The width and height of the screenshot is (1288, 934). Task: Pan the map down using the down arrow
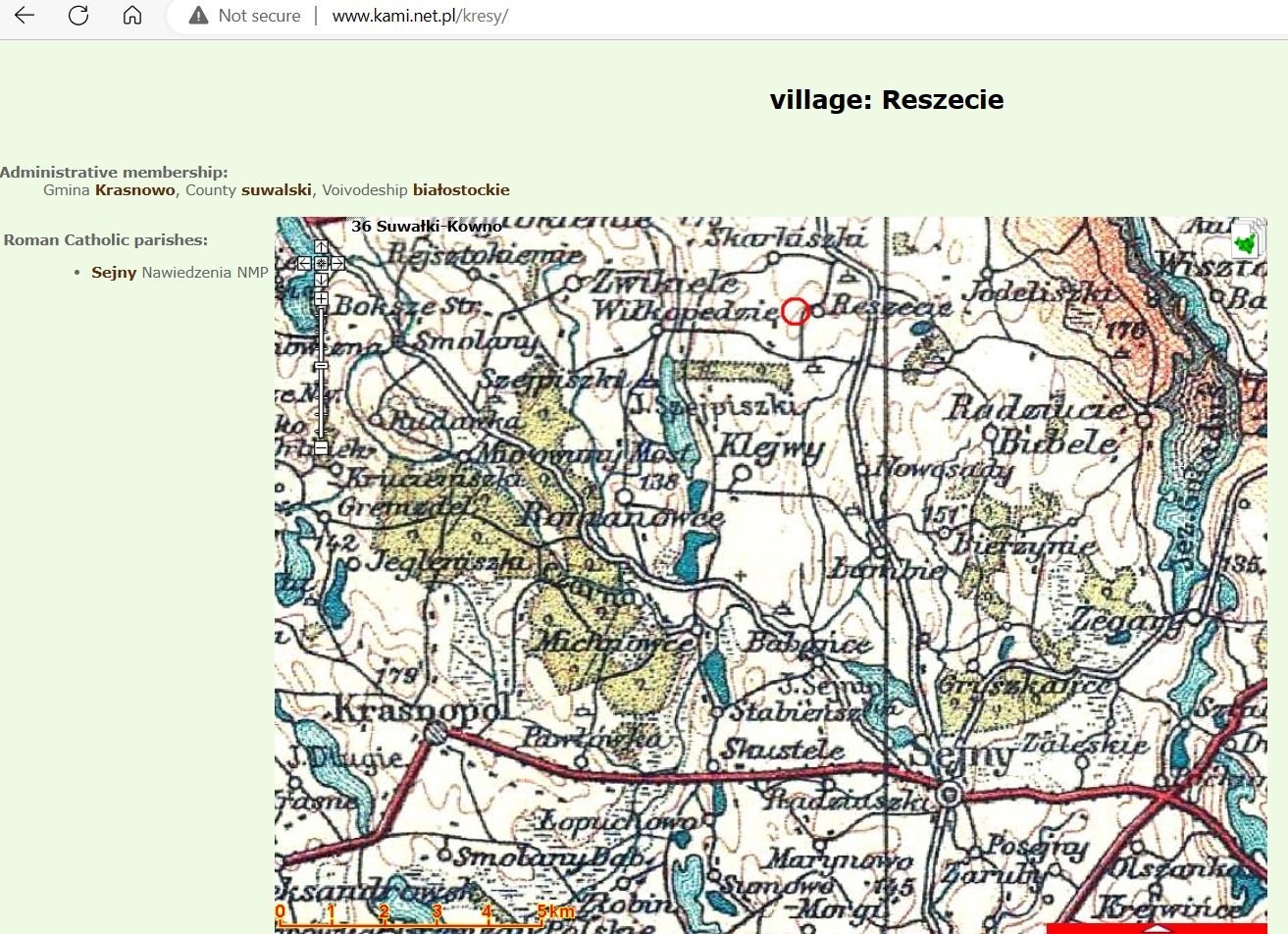321,279
